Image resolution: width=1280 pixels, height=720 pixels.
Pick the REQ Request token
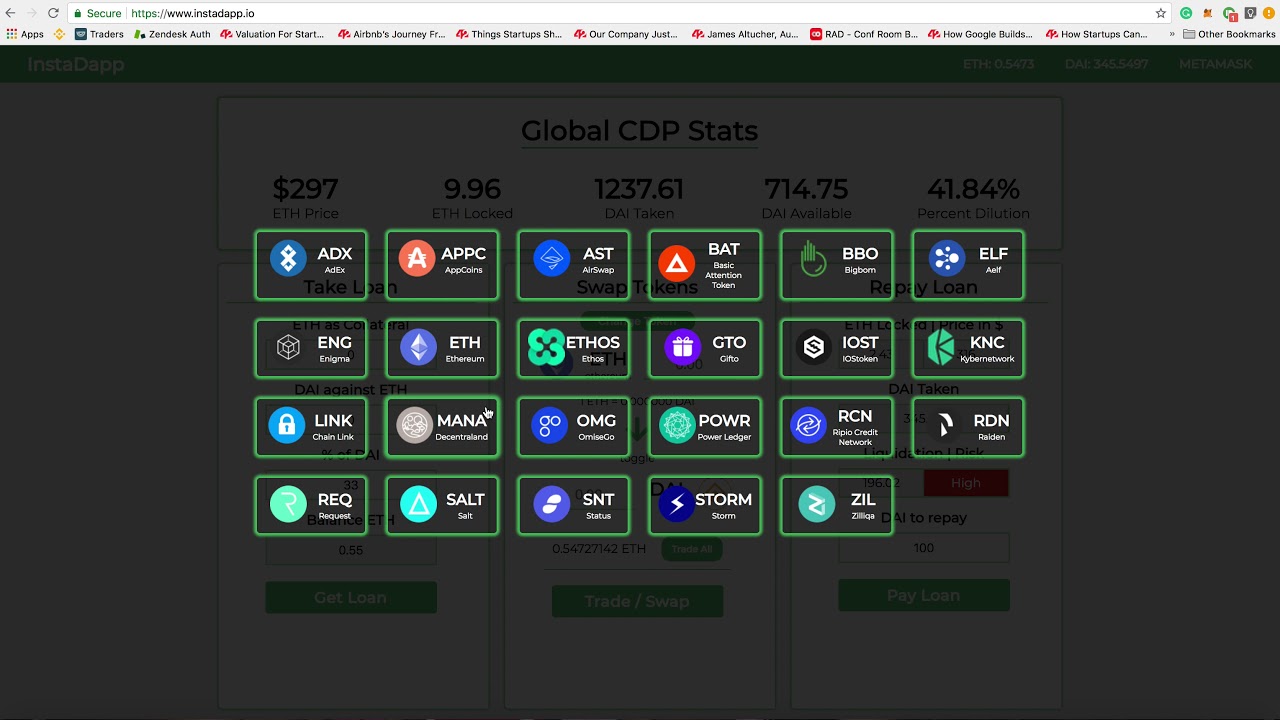311,505
